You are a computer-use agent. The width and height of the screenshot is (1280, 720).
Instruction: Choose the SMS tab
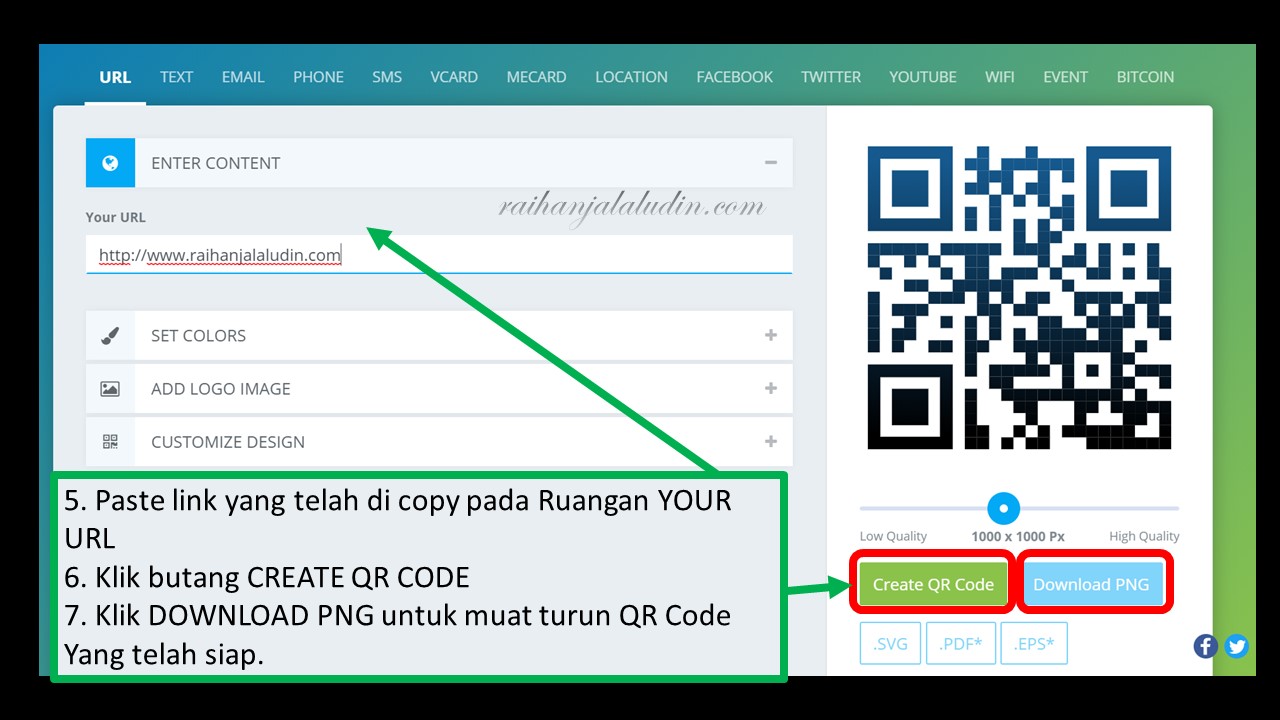click(x=387, y=77)
